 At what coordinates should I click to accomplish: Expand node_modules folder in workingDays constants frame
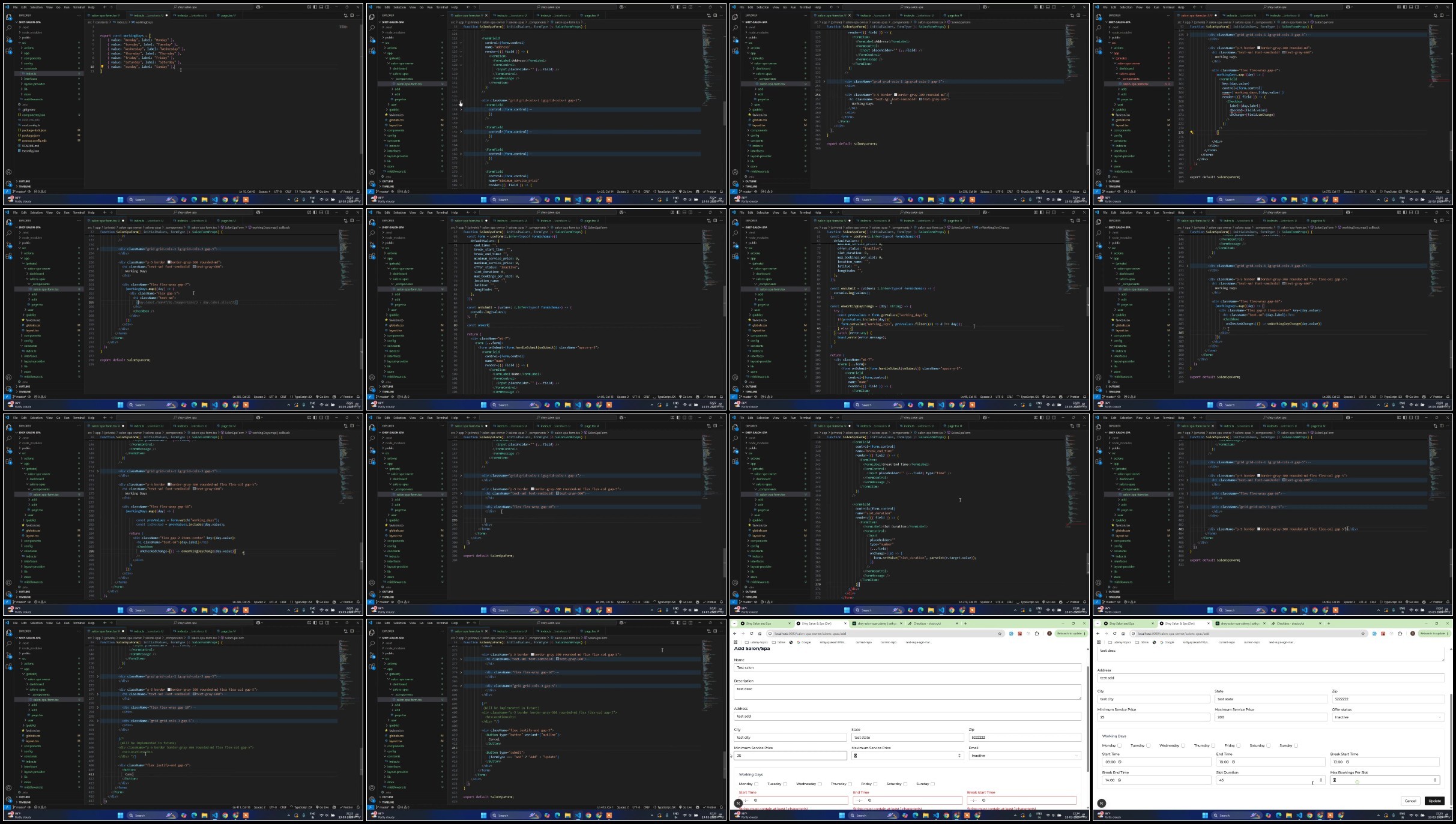click(31, 32)
